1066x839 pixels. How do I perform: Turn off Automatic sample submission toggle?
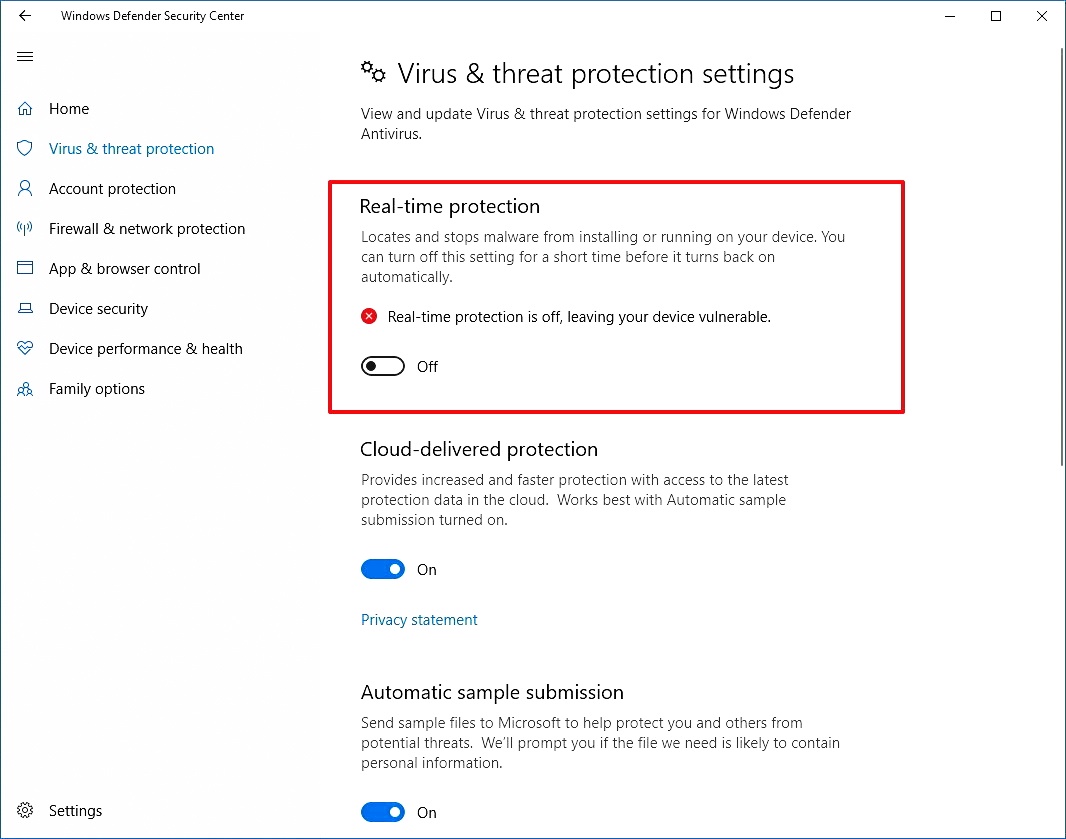[x=383, y=812]
